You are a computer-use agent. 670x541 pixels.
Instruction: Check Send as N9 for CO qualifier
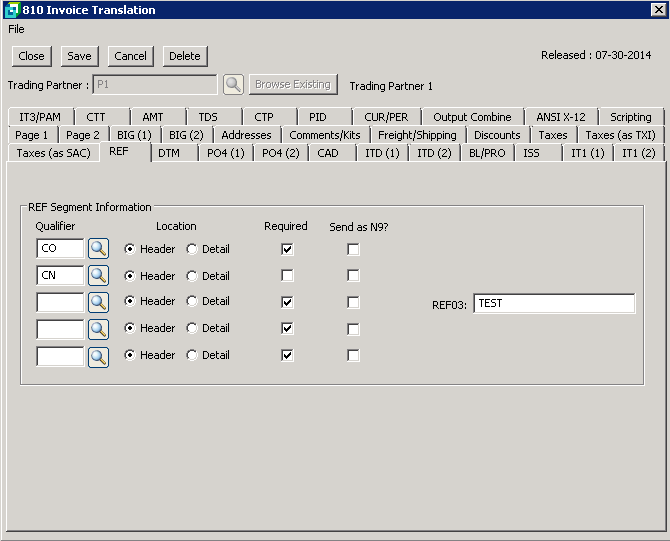[353, 249]
